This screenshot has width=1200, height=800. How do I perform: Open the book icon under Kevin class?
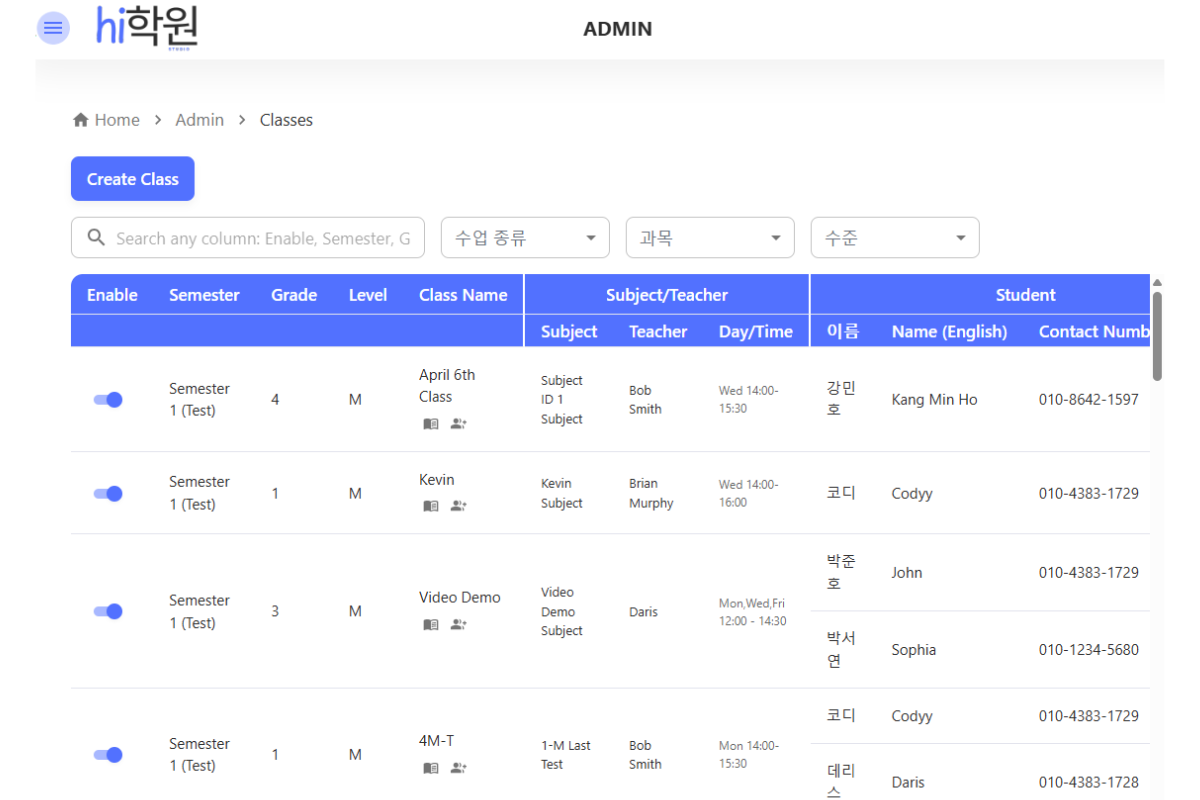(430, 505)
